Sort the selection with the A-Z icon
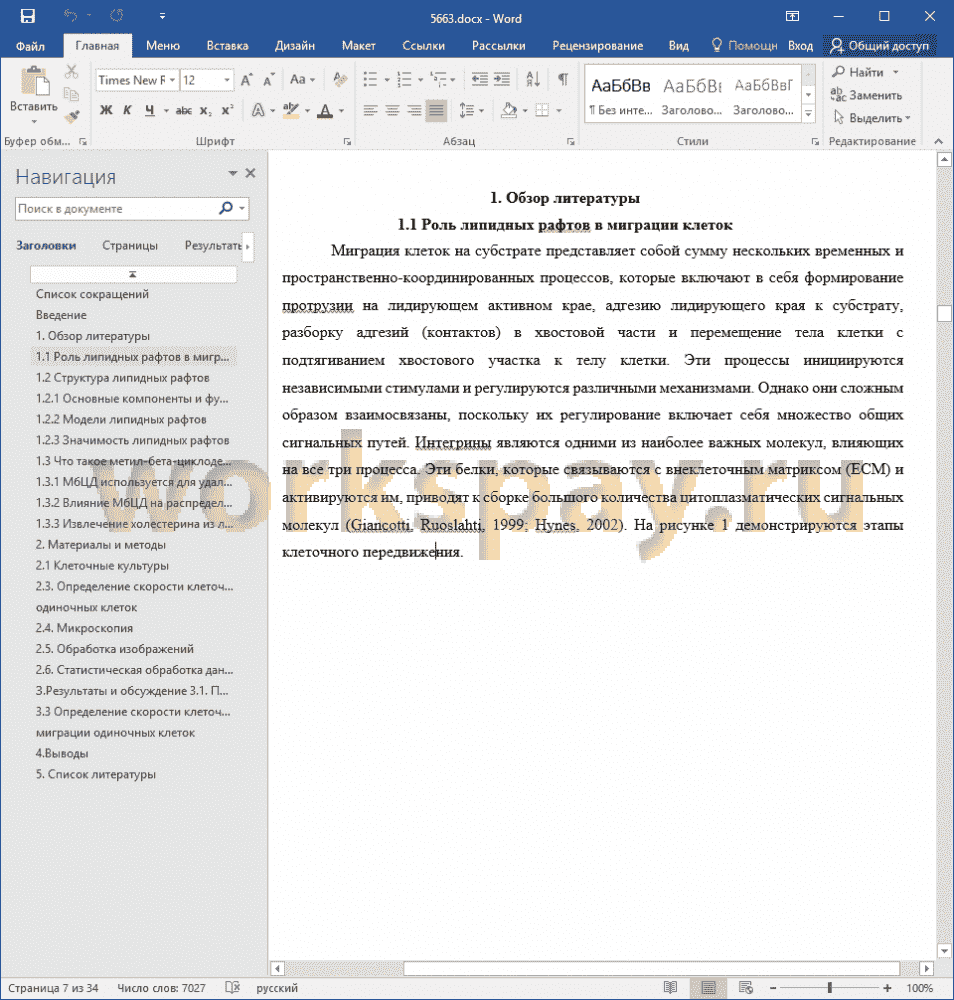 click(533, 79)
